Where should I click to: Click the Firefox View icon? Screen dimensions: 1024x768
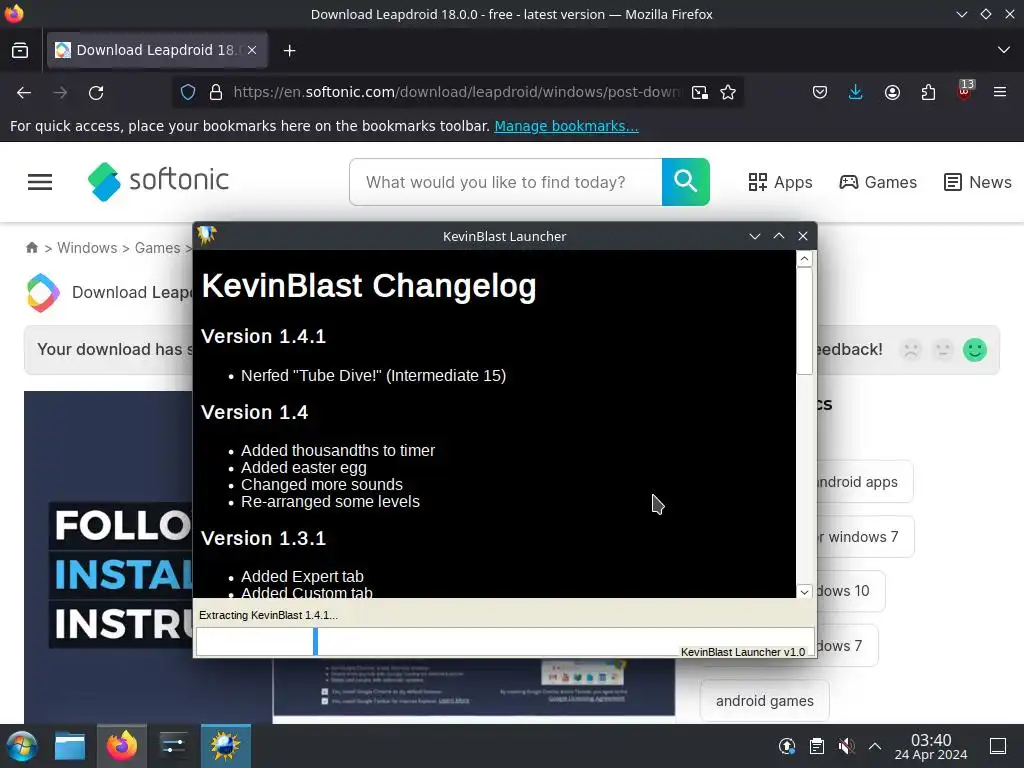20,50
